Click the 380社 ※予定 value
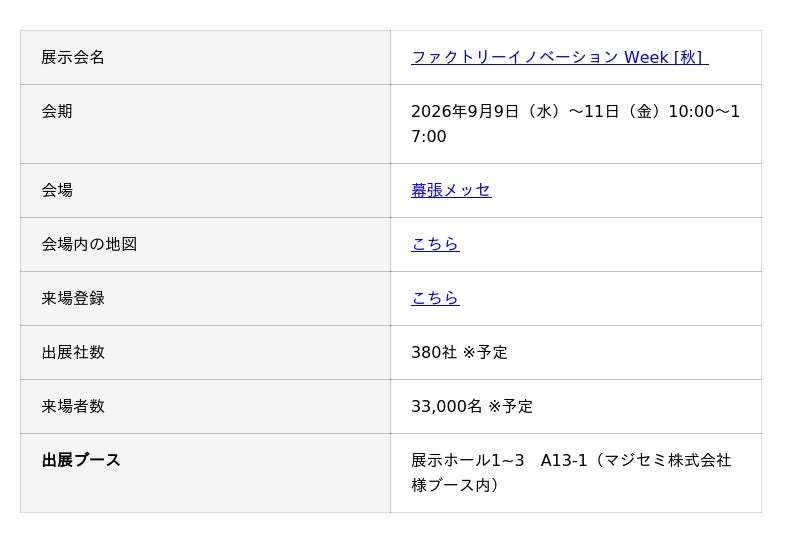This screenshot has width=800, height=543. click(459, 352)
